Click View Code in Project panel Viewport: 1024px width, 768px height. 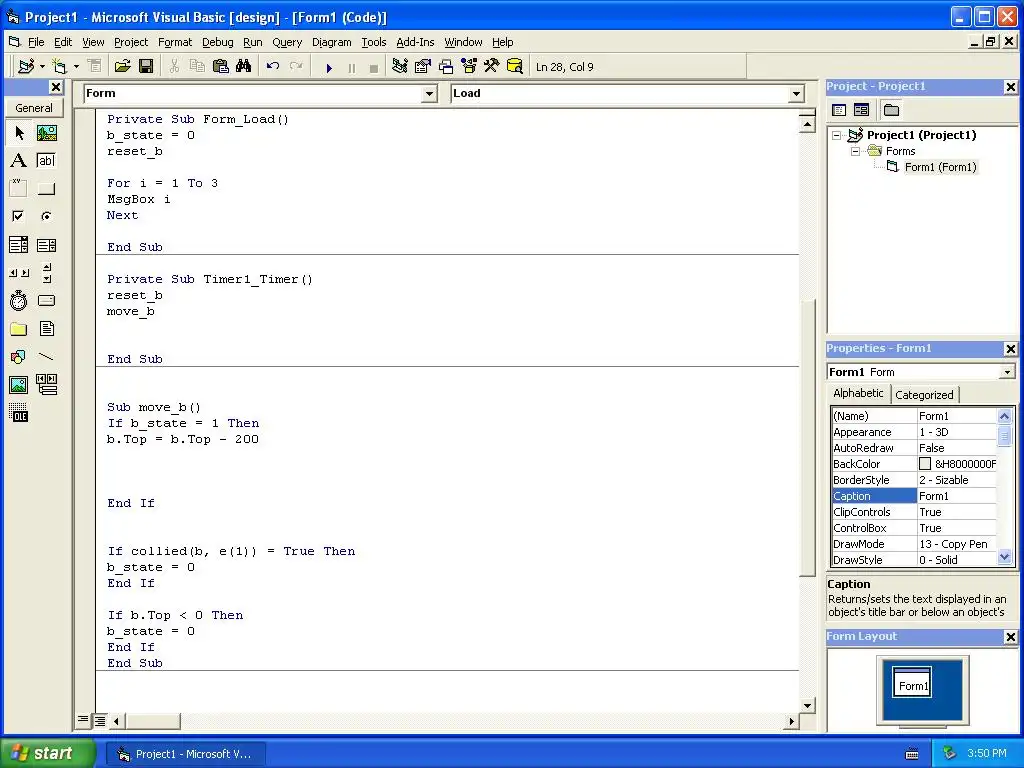tap(839, 110)
